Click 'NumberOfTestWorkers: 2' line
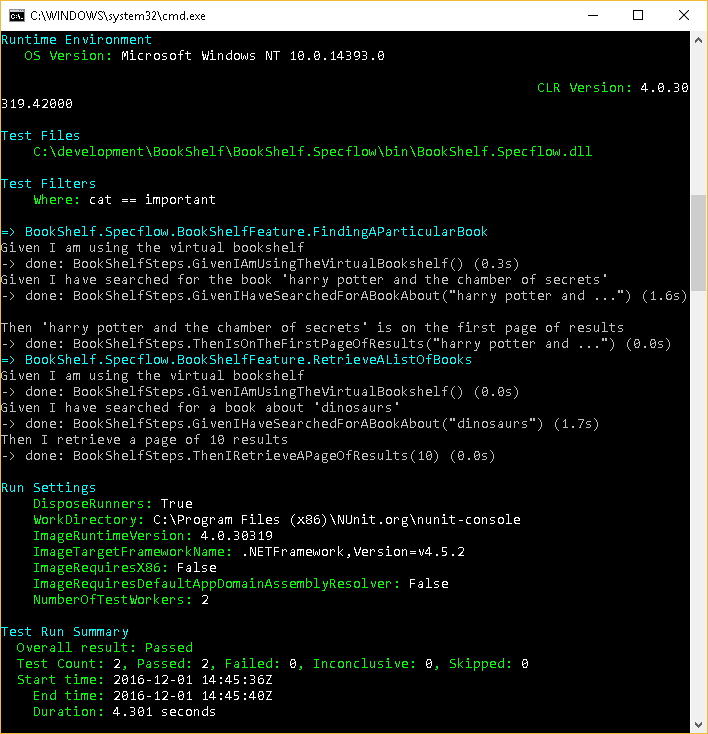This screenshot has height=734, width=708. 121,600
